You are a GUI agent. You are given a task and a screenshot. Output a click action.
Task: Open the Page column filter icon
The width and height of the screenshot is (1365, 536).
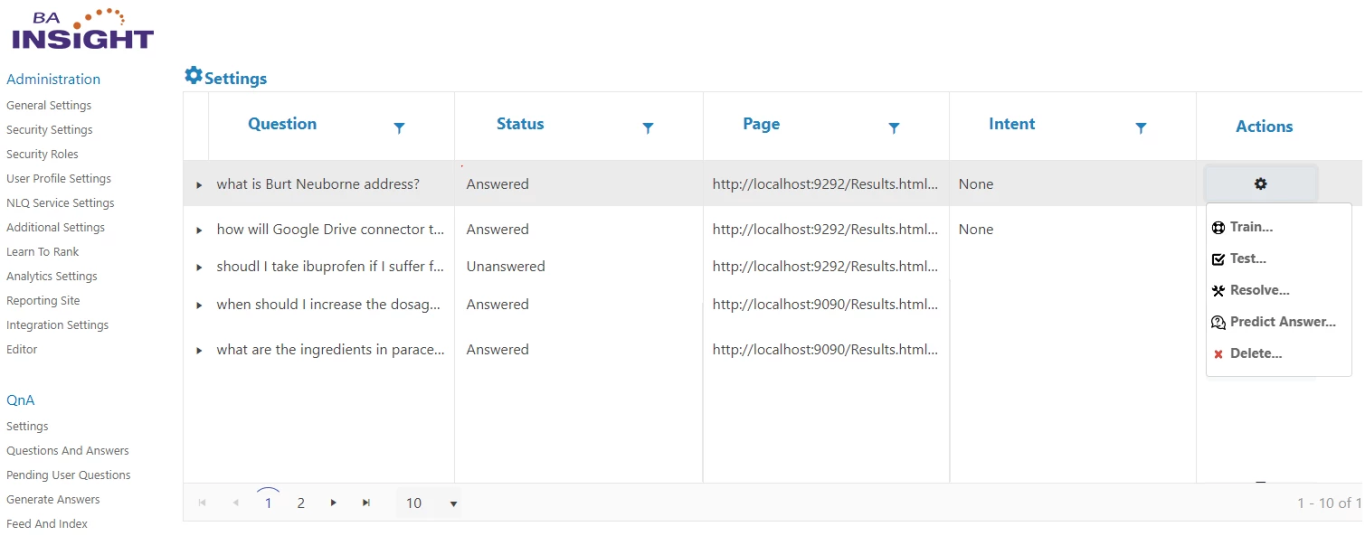pyautogui.click(x=894, y=128)
